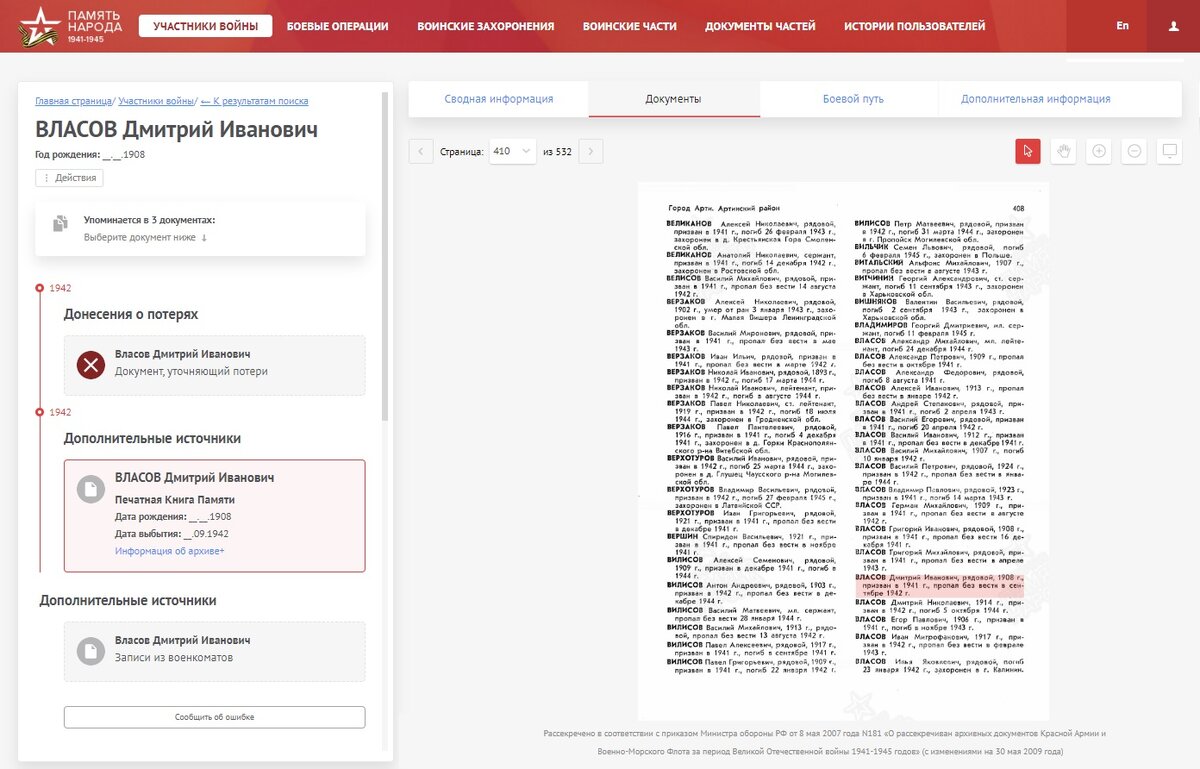The width and height of the screenshot is (1200, 769).
Task: Click the red cross loss report icon
Action: 91,365
